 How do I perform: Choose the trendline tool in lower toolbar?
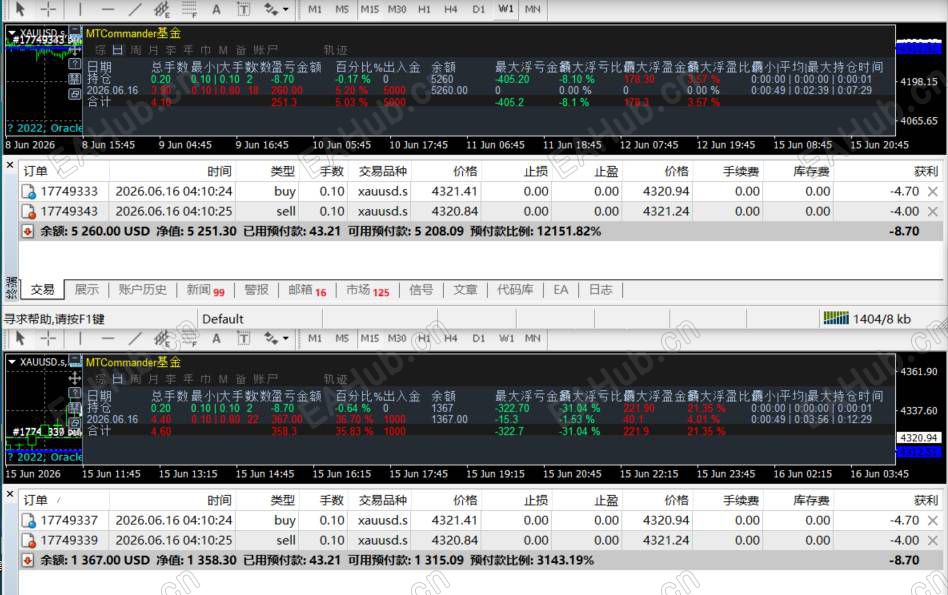[135, 338]
